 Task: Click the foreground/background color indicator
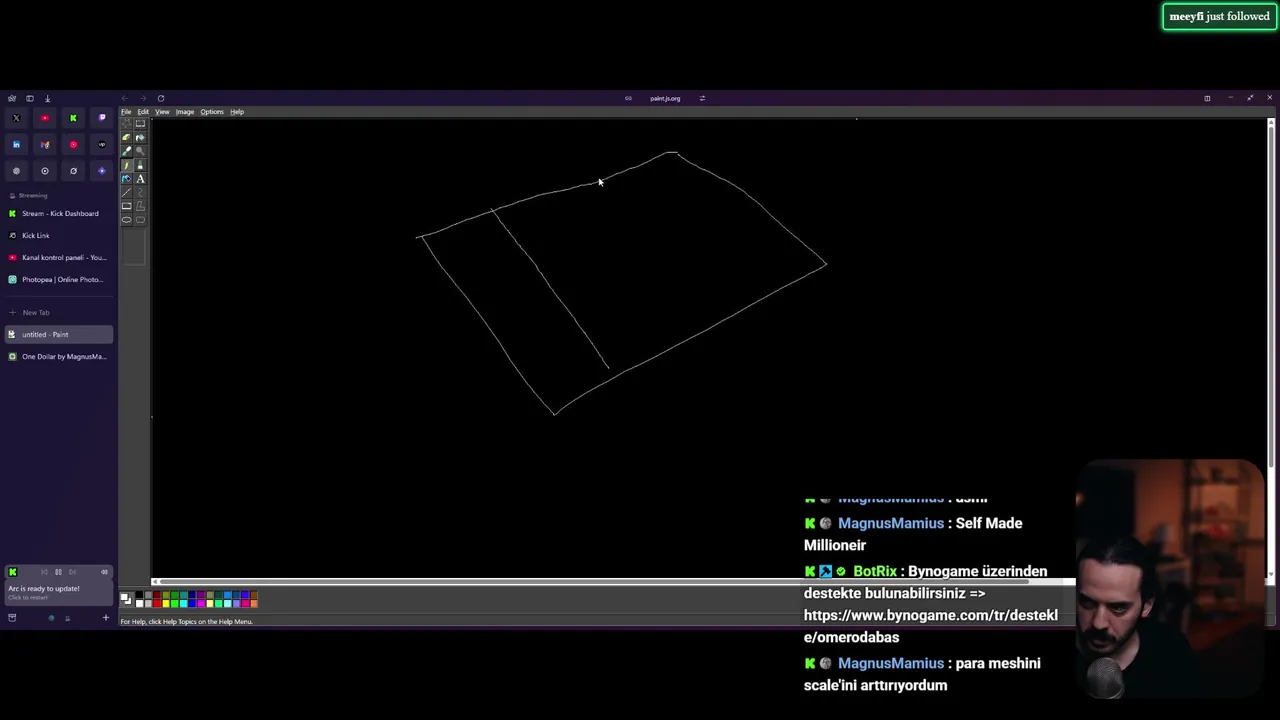(126, 599)
